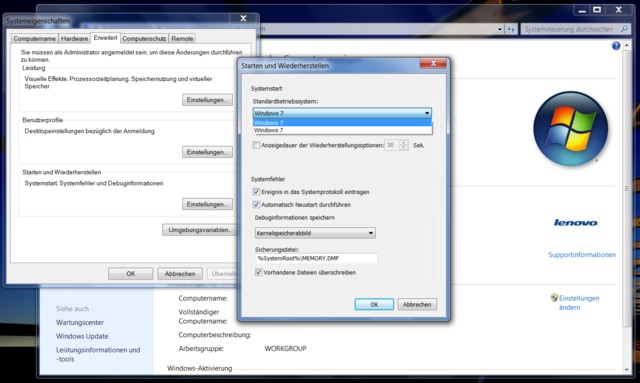This screenshot has height=383, width=640.
Task: Click the 30 seconds value field
Action: point(391,145)
